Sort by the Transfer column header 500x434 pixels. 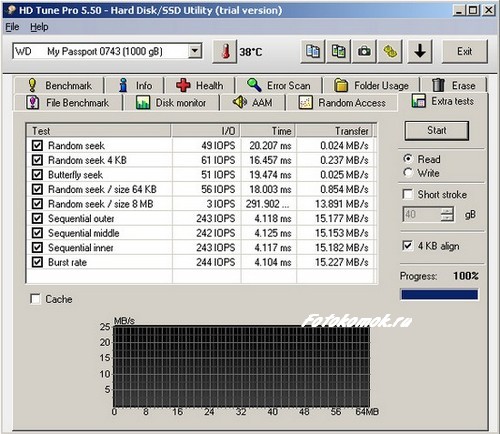pos(336,131)
